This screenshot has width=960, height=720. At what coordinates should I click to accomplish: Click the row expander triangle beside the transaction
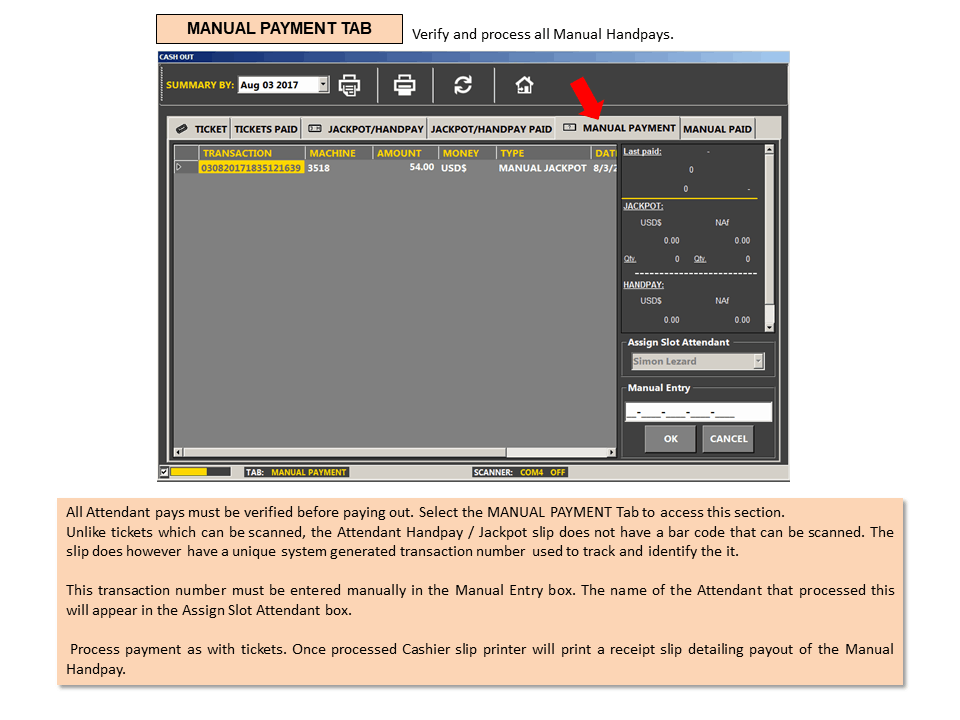coord(179,167)
